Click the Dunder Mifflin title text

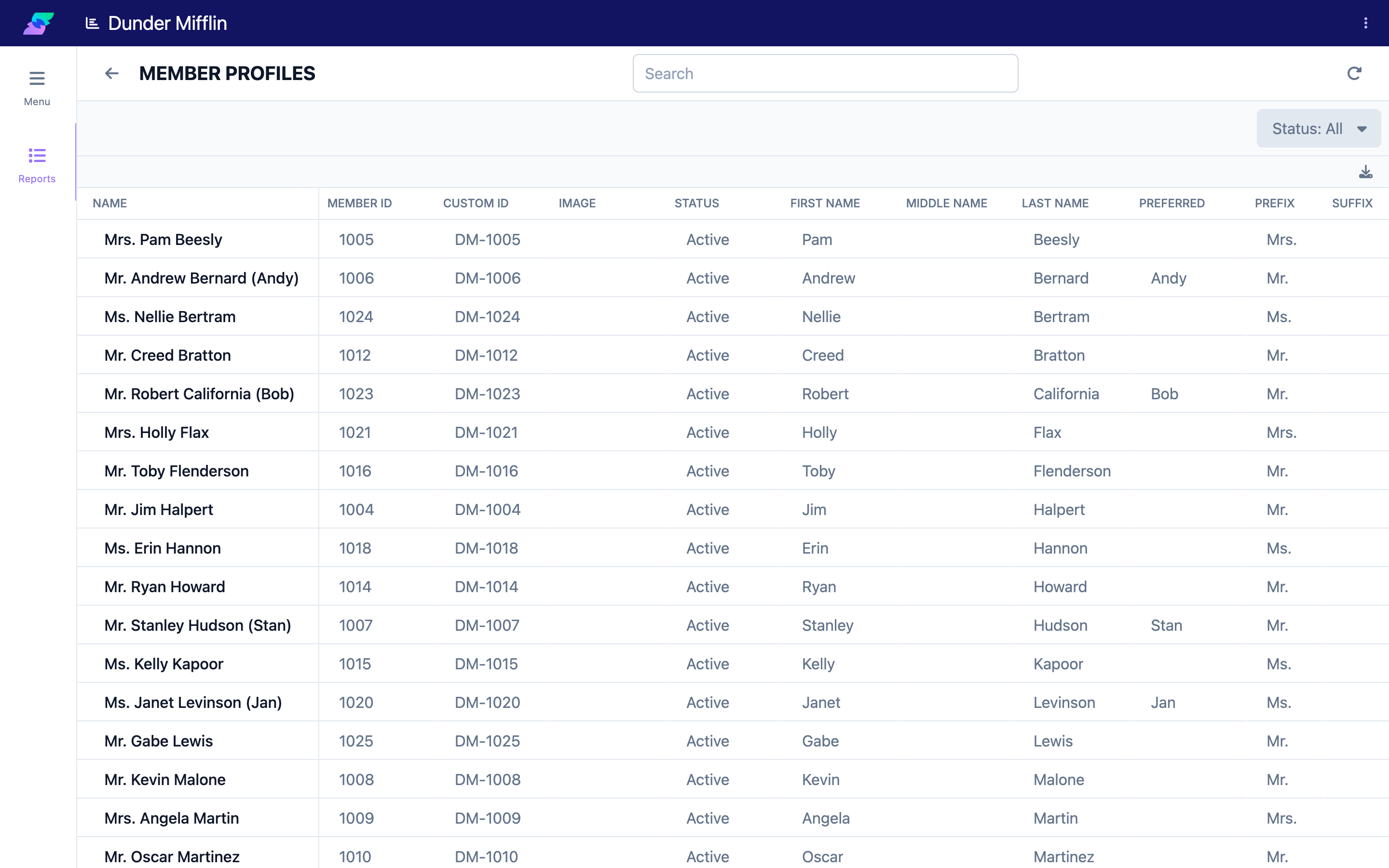click(168, 23)
